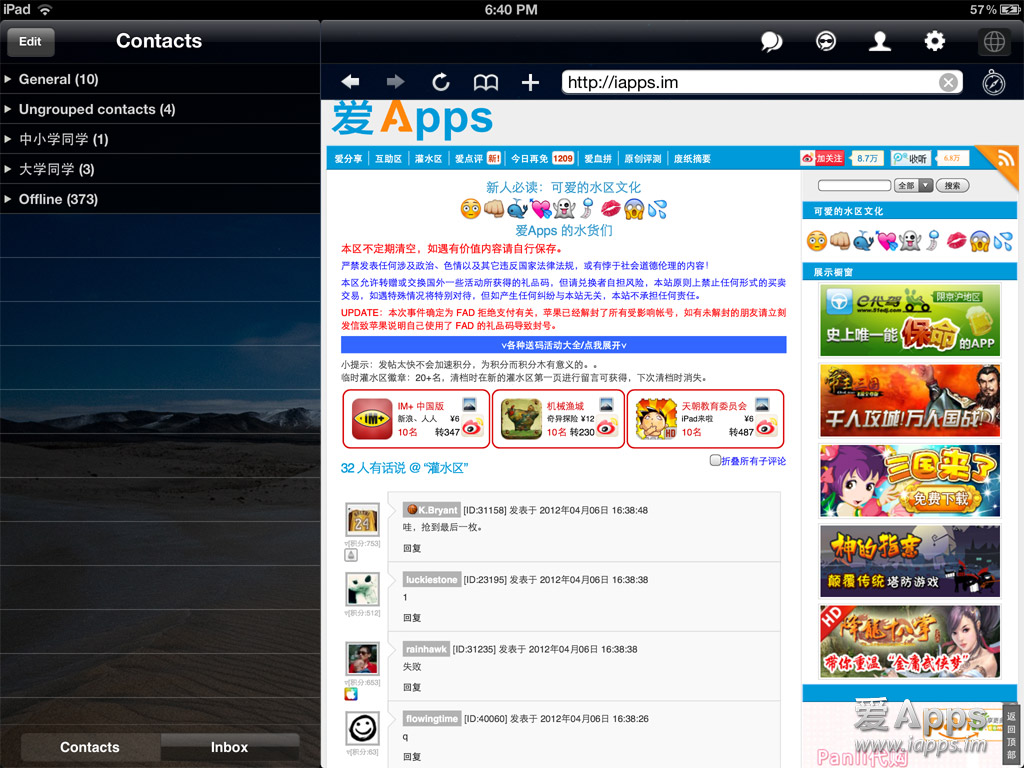Open rainhawk's avatar image
This screenshot has width=1024, height=768.
362,659
